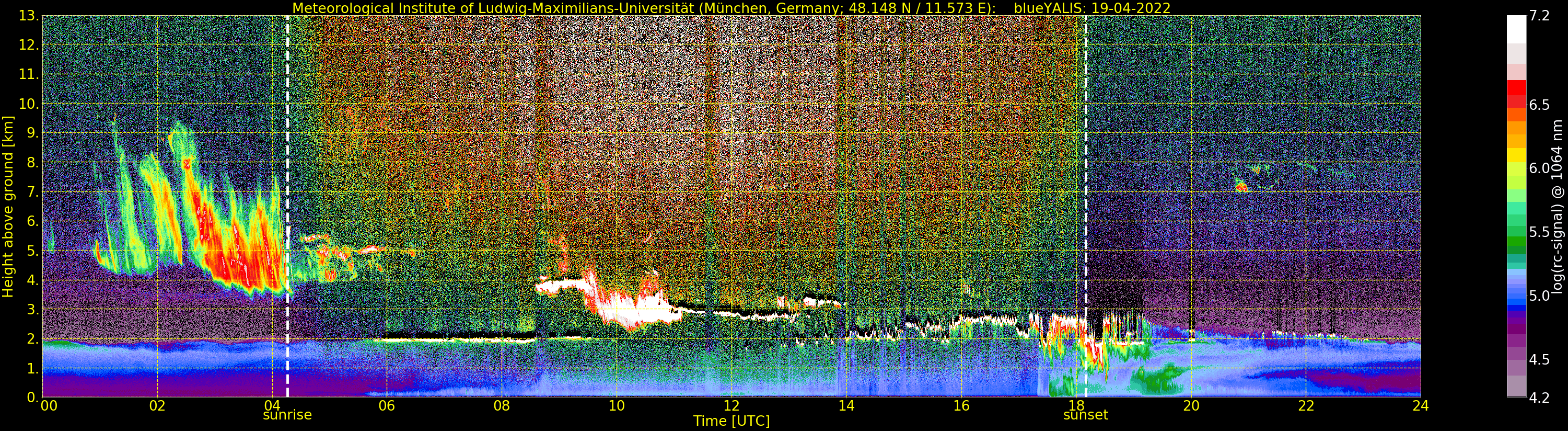Screen dimensions: 1568x431
Task: Click the height tick label 5.
Action: pyautogui.click(x=33, y=251)
